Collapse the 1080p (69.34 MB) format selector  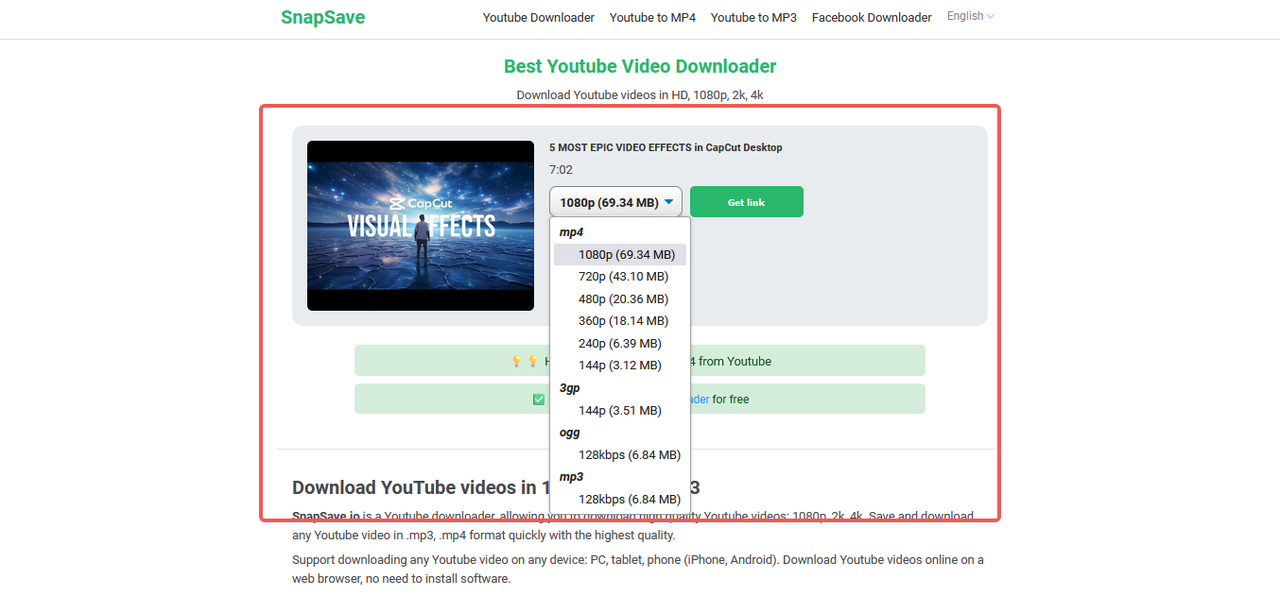pos(616,202)
